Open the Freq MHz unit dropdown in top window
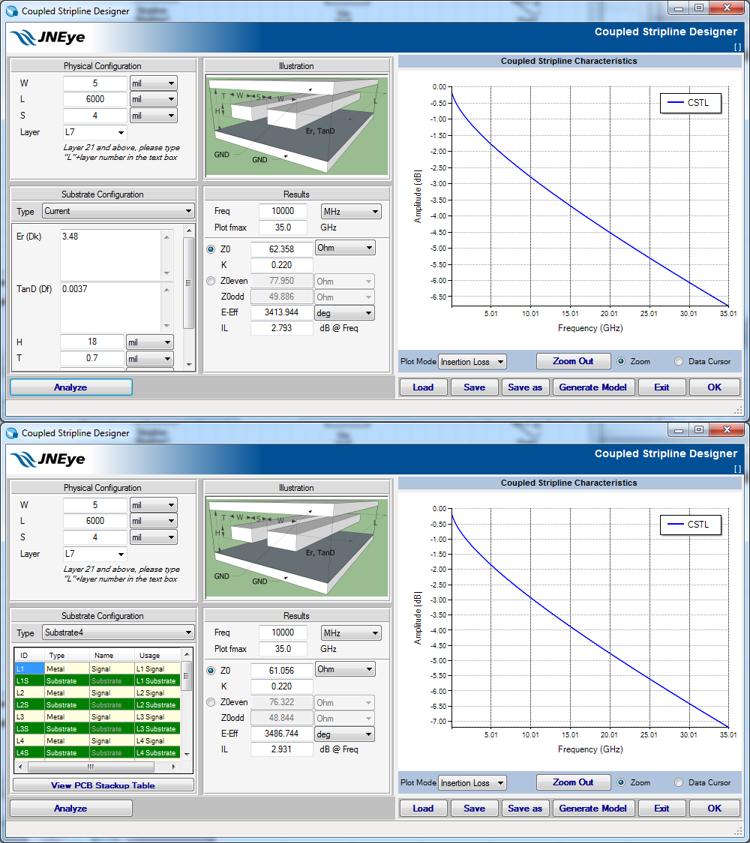This screenshot has width=750, height=843. pyautogui.click(x=351, y=212)
